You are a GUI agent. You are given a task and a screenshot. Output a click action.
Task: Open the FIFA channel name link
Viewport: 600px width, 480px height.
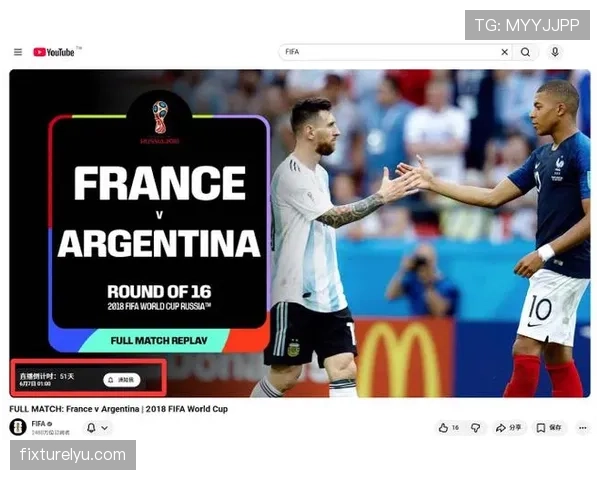pyautogui.click(x=38, y=423)
